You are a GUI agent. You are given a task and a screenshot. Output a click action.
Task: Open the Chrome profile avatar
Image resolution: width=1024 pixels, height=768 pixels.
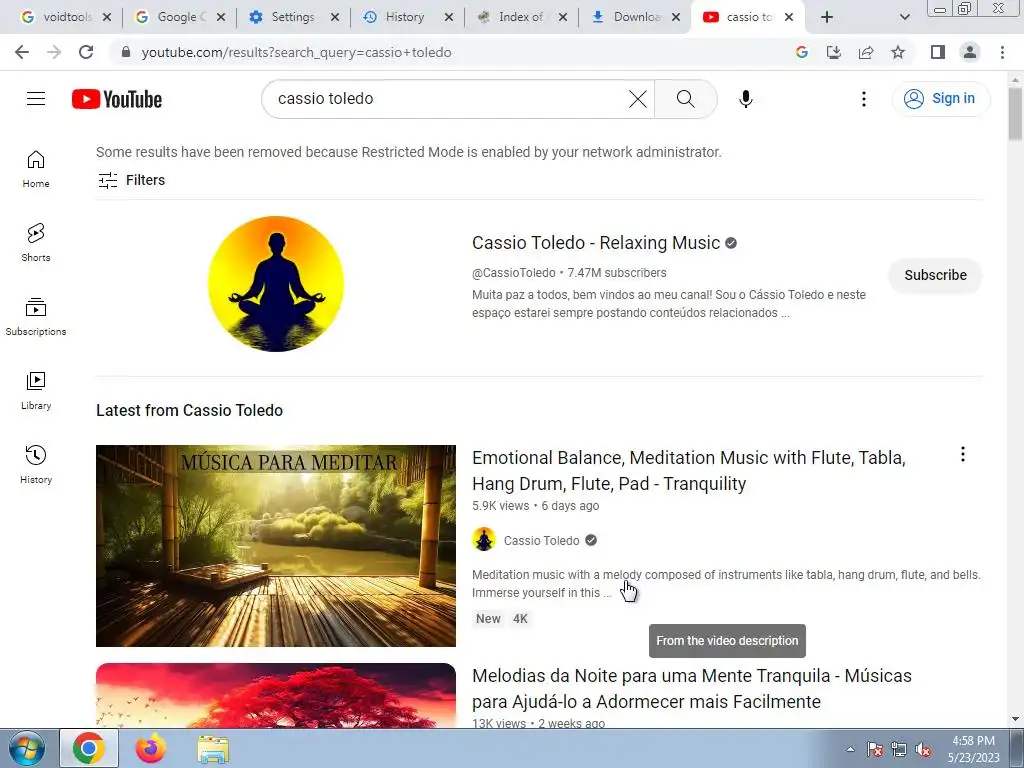pyautogui.click(x=970, y=52)
